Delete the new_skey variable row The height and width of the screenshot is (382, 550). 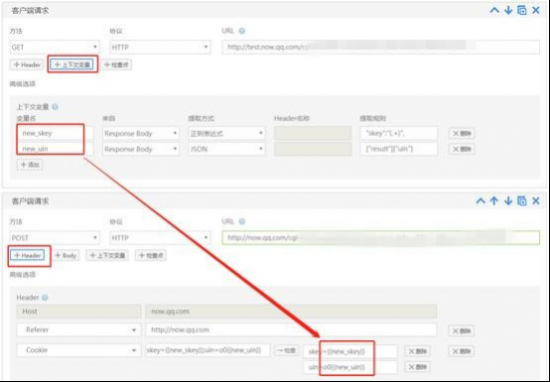[462, 133]
